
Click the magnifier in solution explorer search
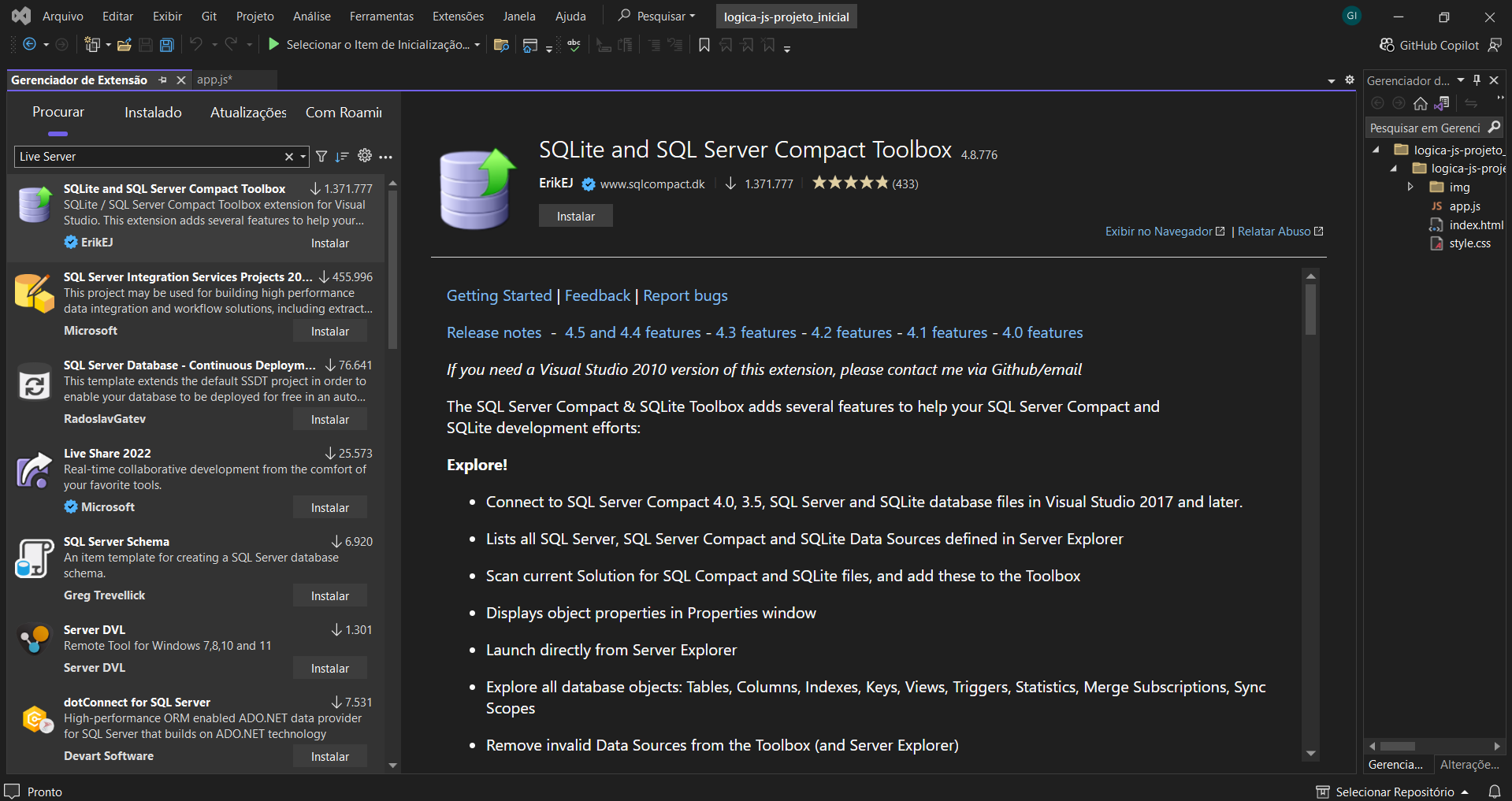(1493, 128)
